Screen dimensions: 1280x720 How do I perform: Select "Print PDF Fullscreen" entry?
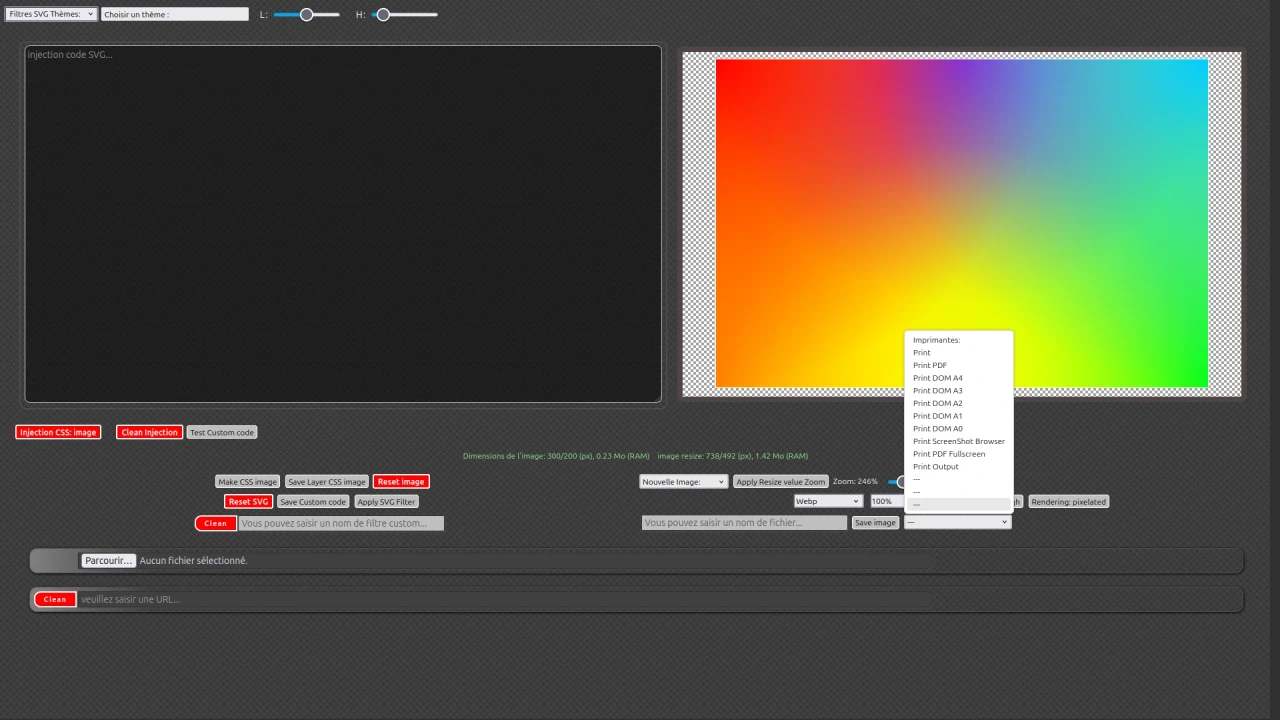[x=948, y=453]
